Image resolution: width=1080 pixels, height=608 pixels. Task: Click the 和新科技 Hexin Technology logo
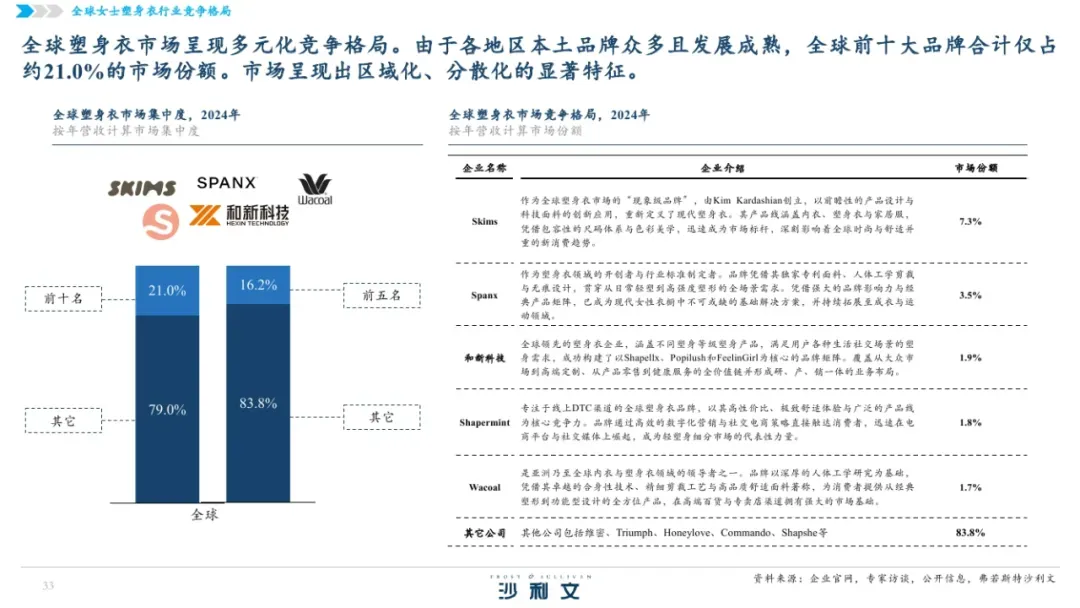tap(239, 216)
